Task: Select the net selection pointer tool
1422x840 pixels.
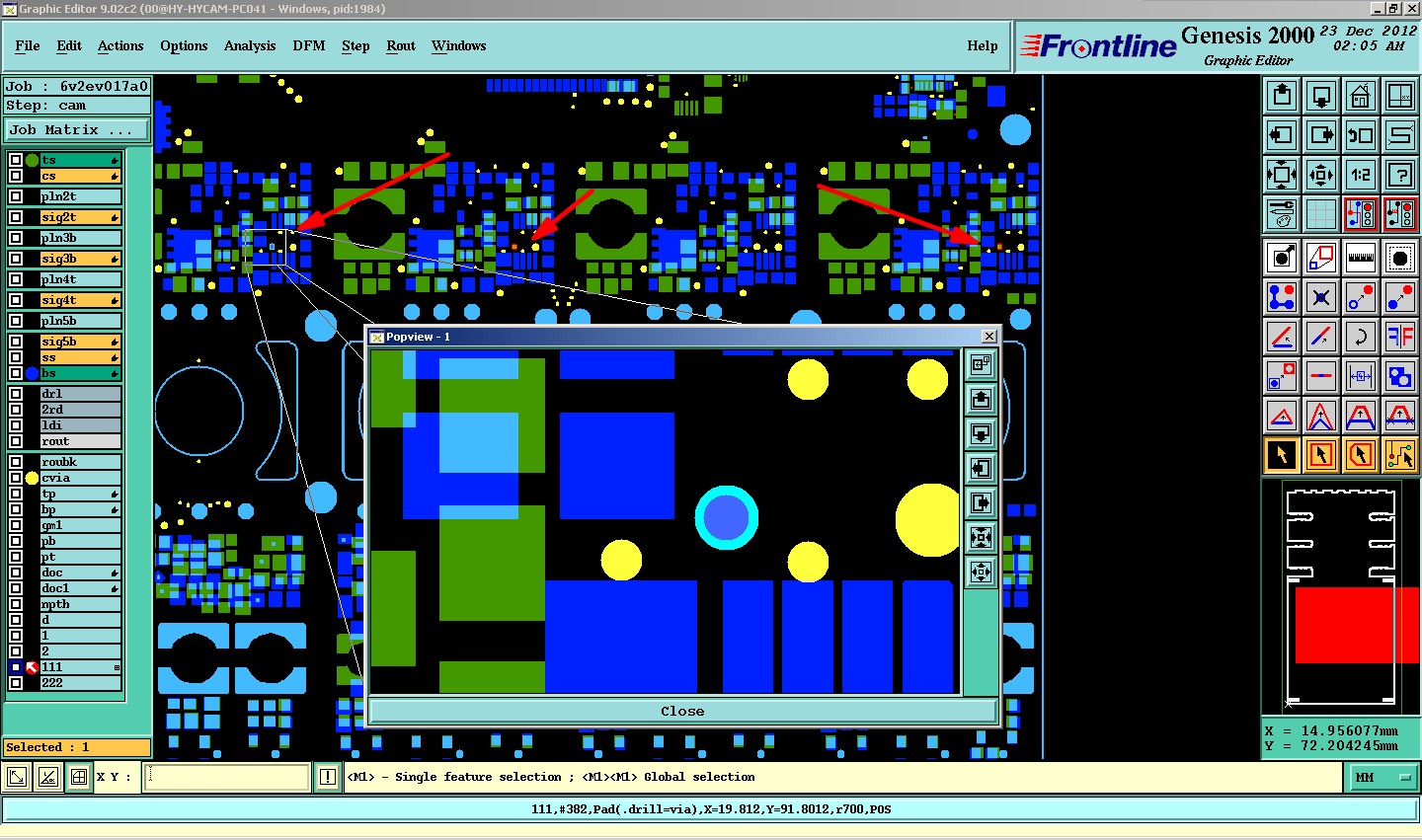Action: click(1400, 455)
